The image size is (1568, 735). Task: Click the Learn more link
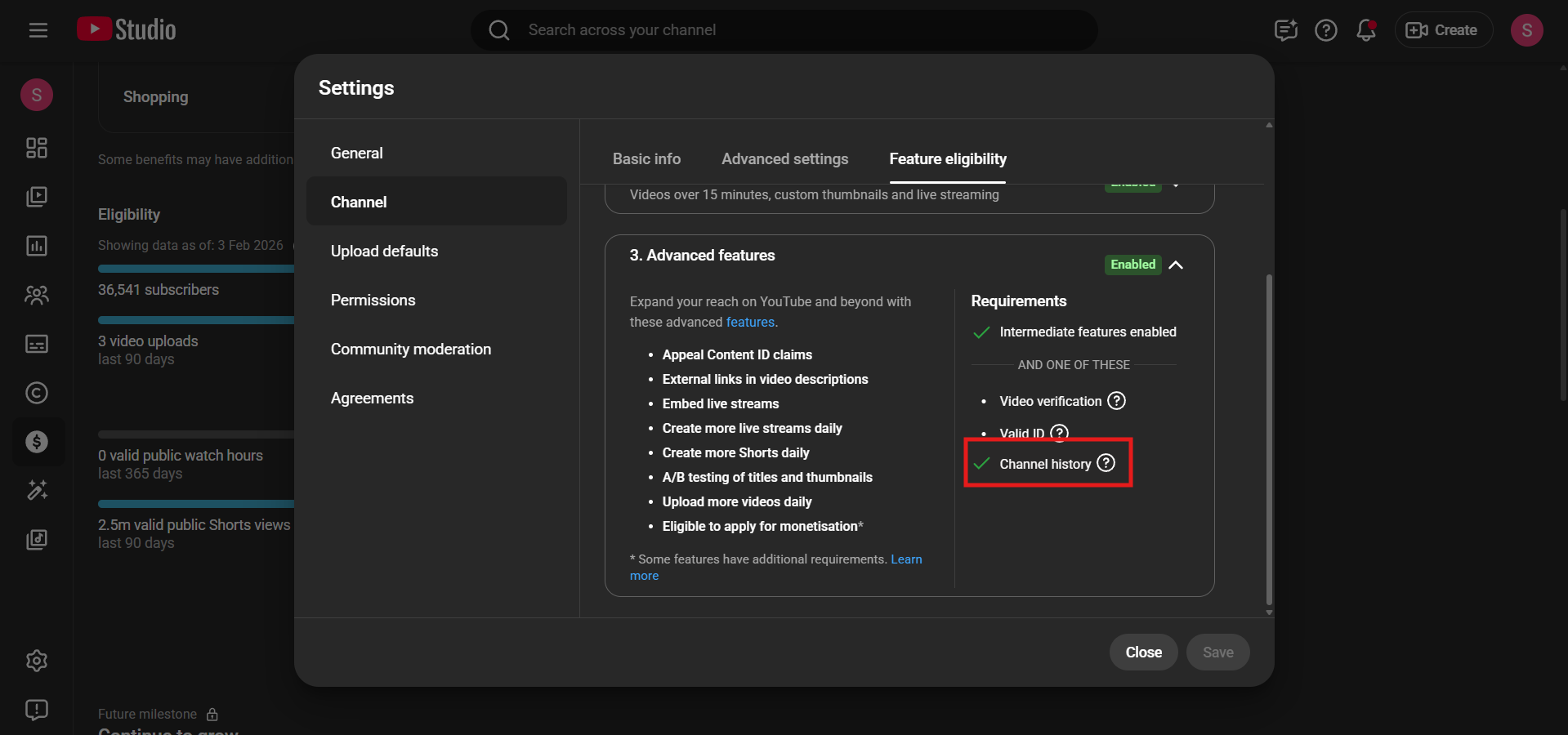(x=905, y=559)
